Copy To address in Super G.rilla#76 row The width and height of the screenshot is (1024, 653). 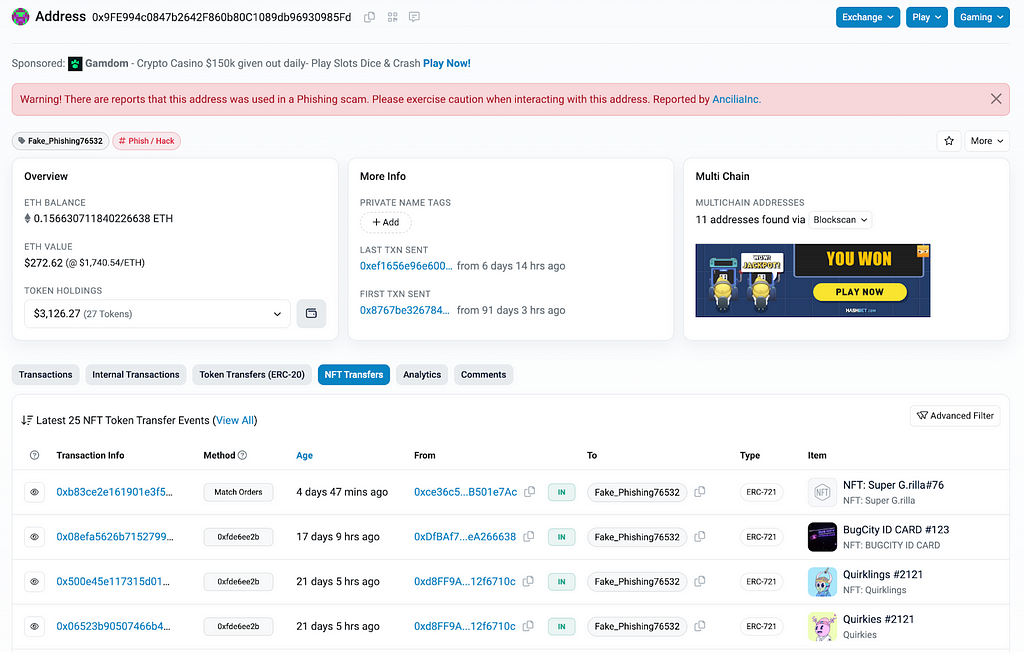pyautogui.click(x=699, y=492)
